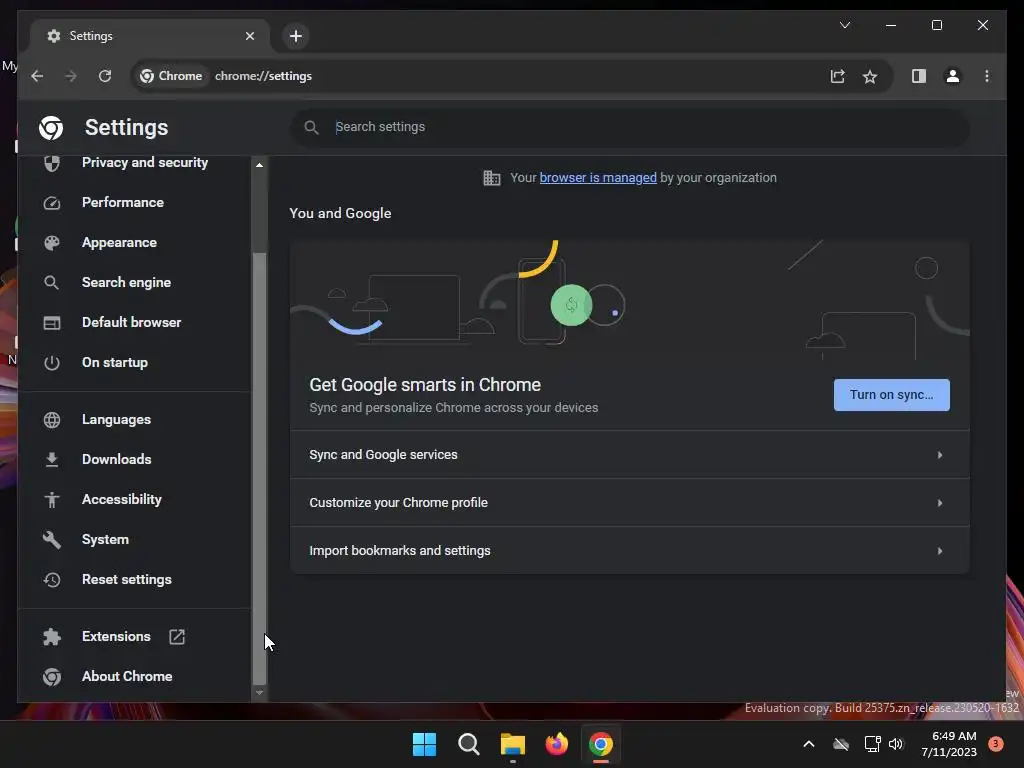Open Customize your Chrome profile row
1024x768 pixels.
click(x=630, y=503)
